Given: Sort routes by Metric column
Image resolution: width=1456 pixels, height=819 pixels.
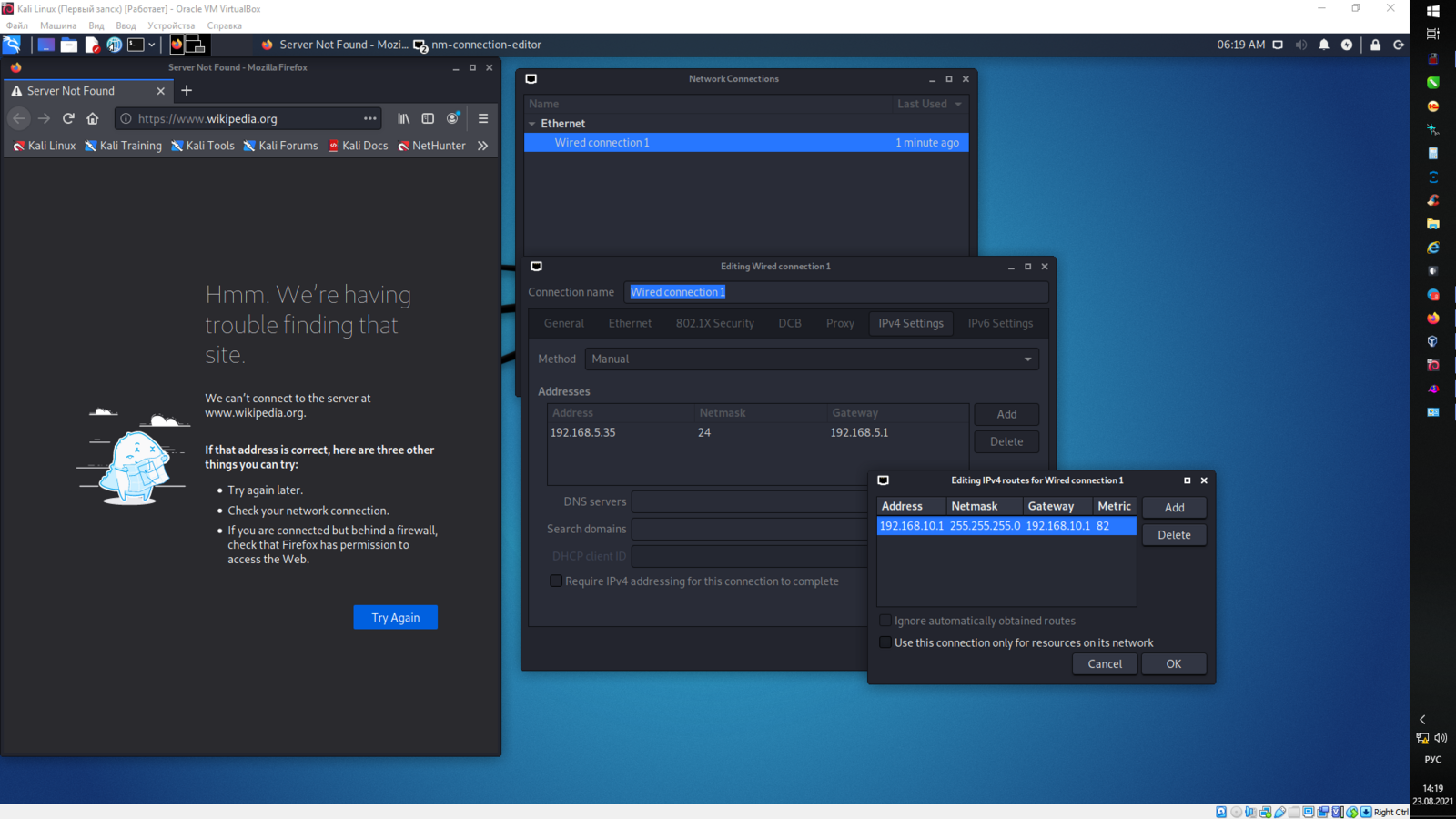Looking at the screenshot, I should [1114, 506].
